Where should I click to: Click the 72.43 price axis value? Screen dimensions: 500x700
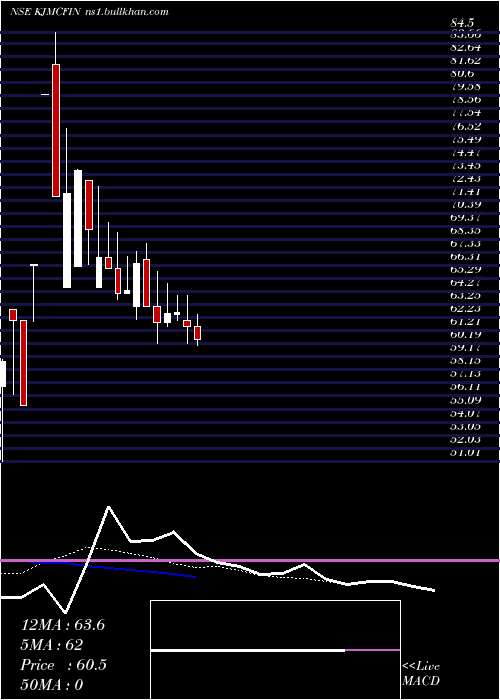pyautogui.click(x=465, y=178)
